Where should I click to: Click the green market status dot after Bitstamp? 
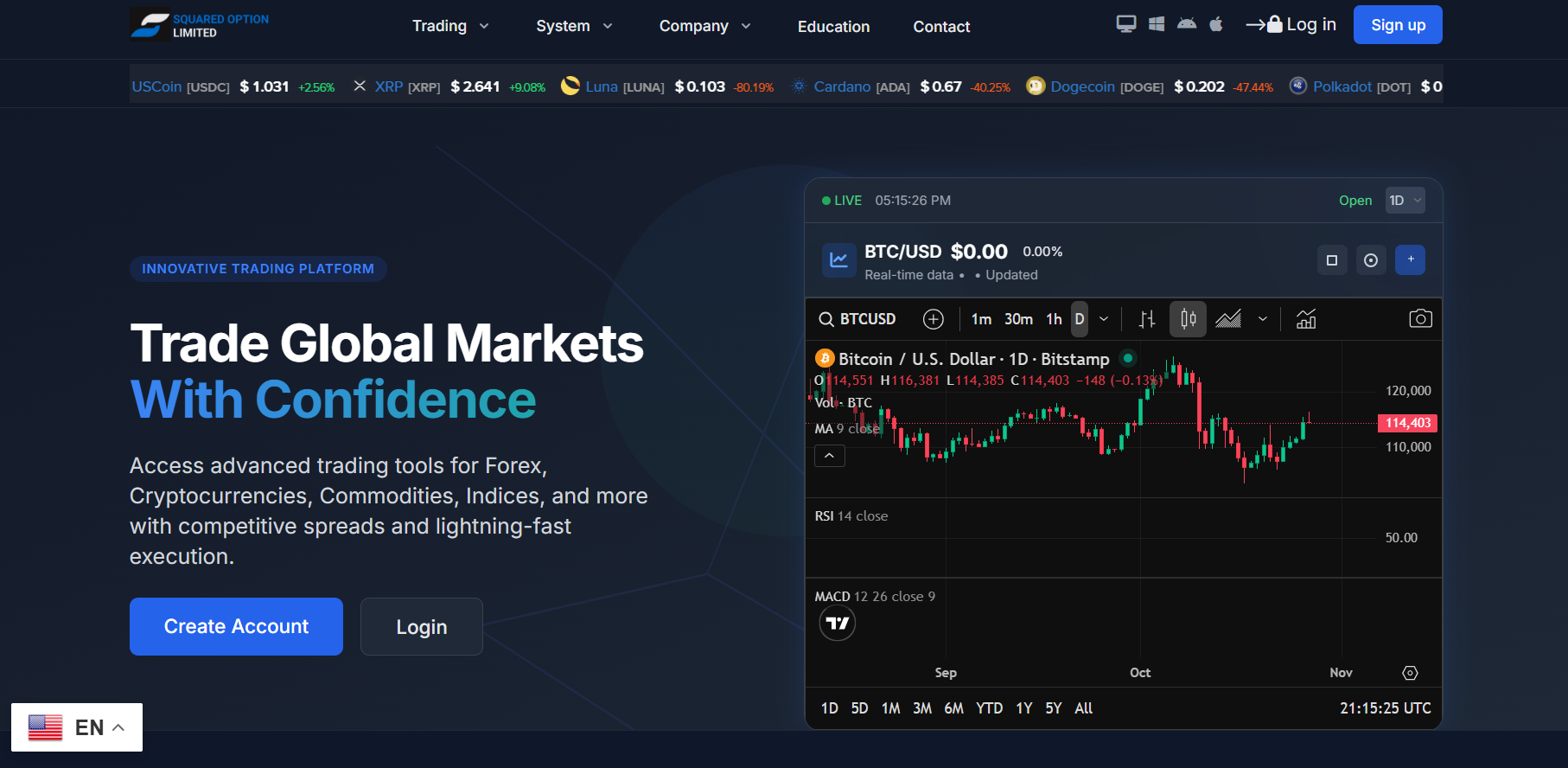tap(1128, 358)
